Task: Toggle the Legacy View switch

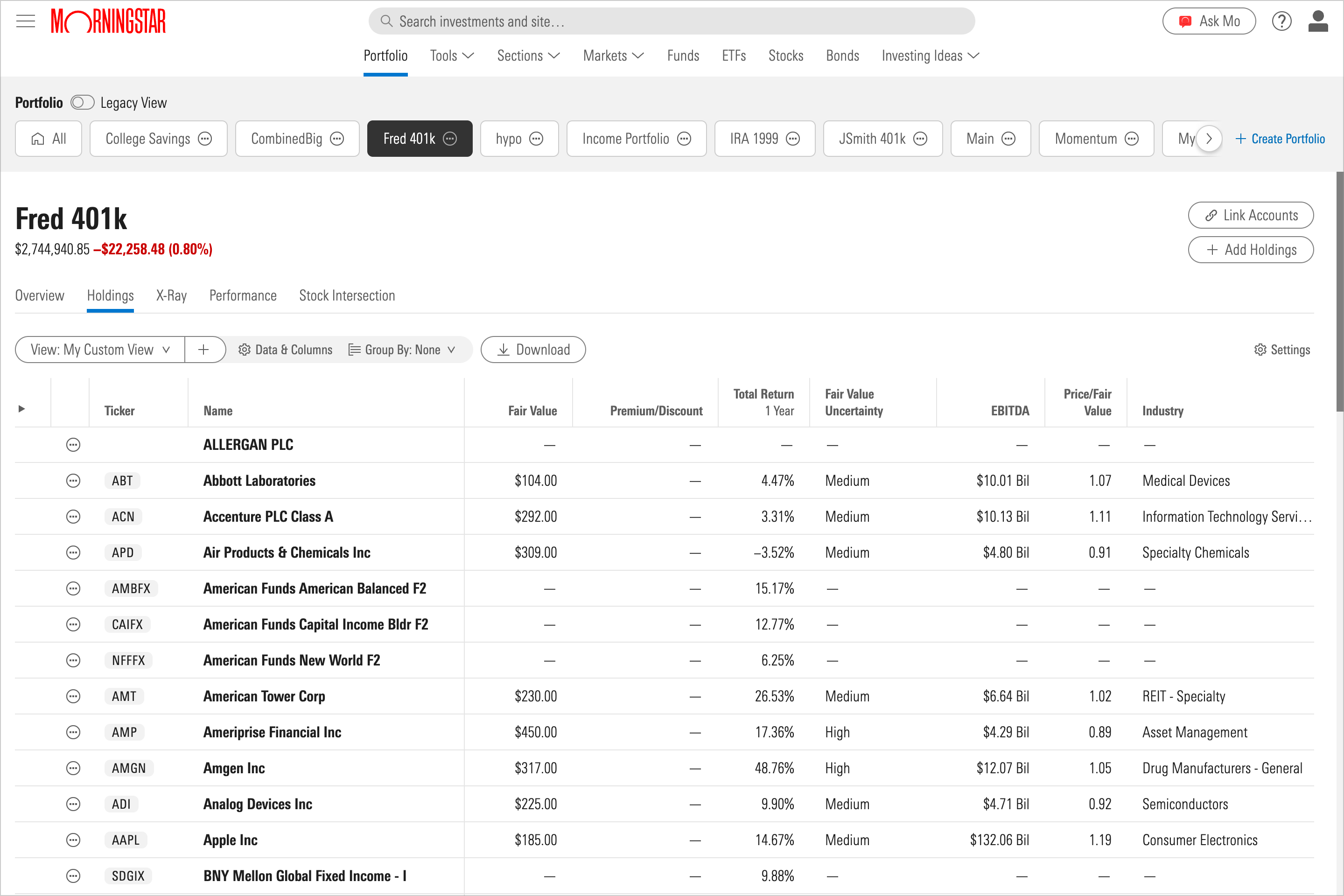Action: [x=82, y=103]
